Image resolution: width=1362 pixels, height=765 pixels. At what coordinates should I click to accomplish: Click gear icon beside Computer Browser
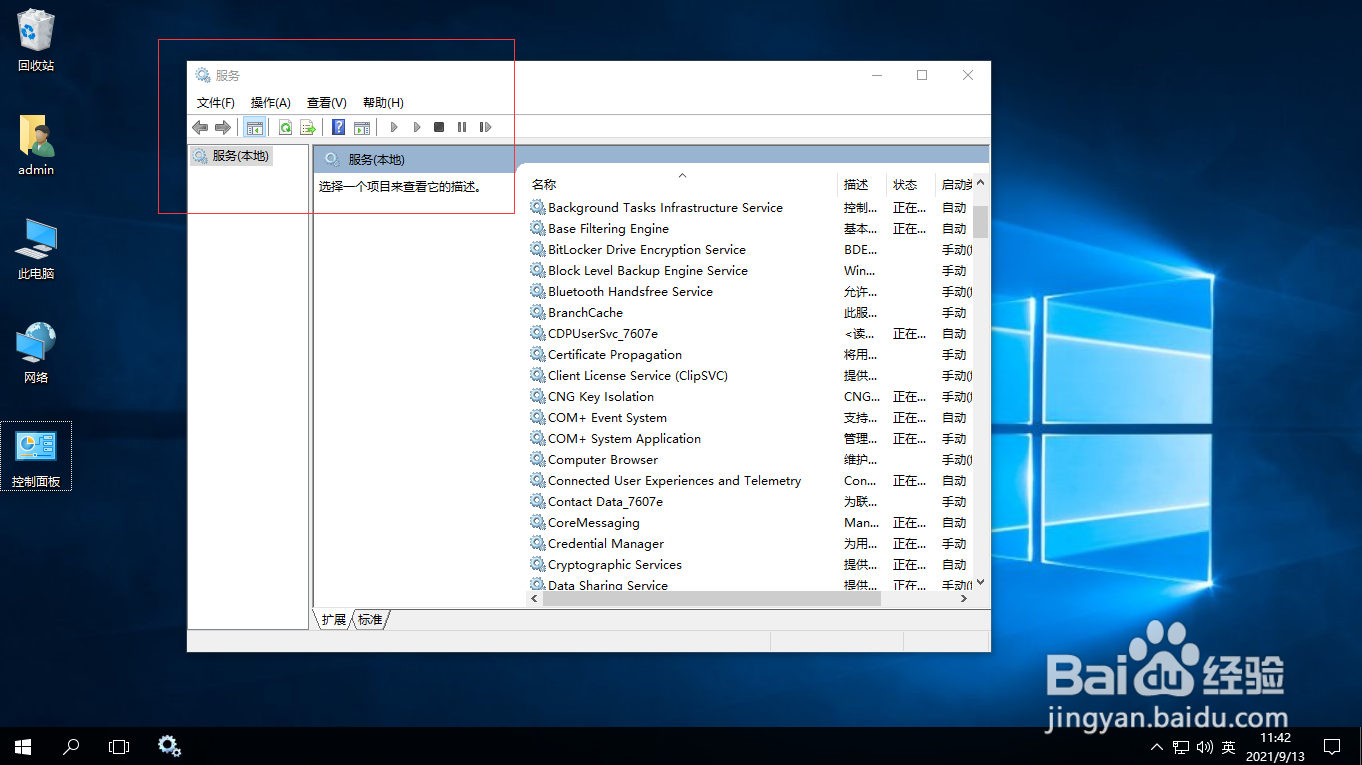tap(538, 459)
